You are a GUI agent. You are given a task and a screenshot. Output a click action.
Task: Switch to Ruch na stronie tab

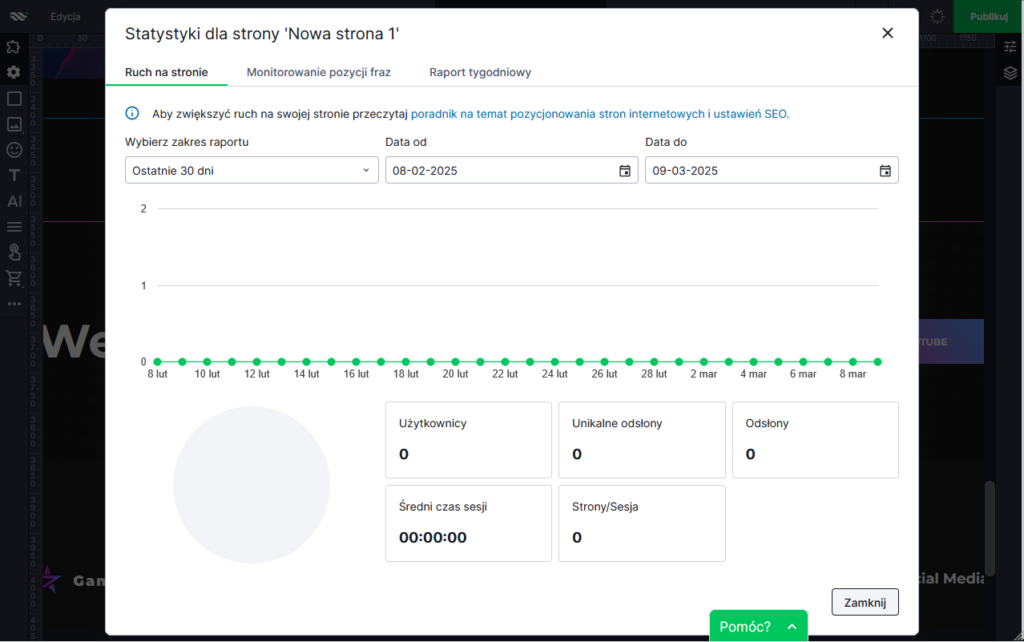(x=167, y=72)
